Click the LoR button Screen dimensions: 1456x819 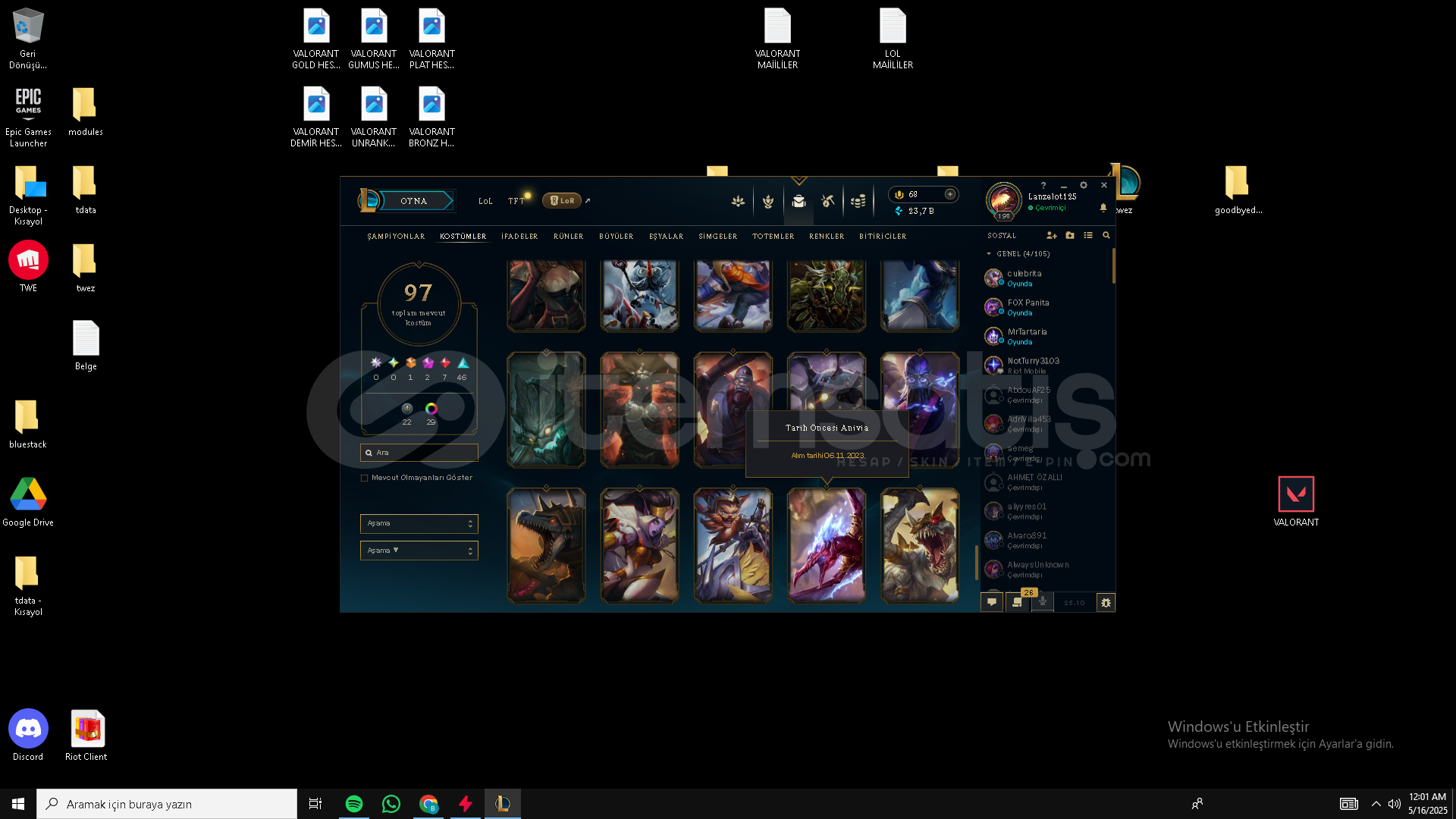tap(562, 201)
